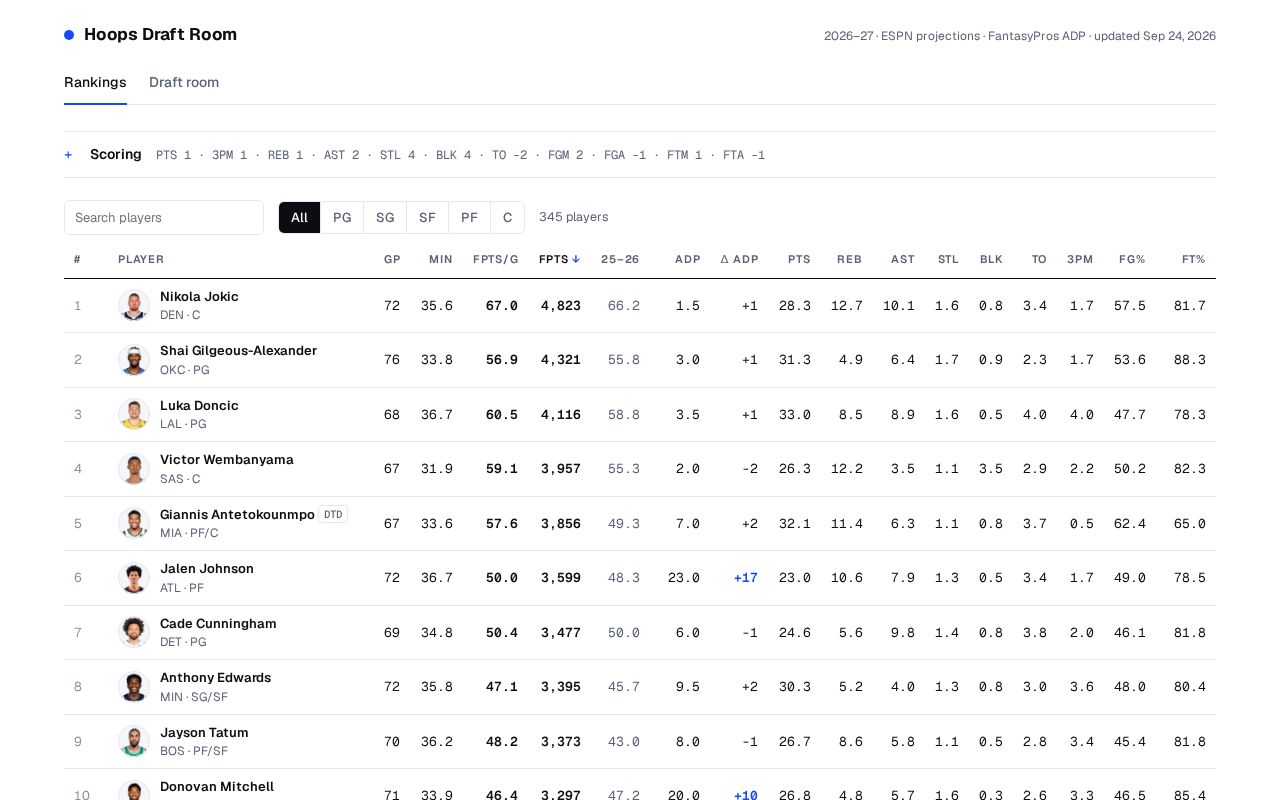Image resolution: width=1280 pixels, height=800 pixels.
Task: Select Jokic's 4,823 FPTS value
Action: tap(561, 306)
